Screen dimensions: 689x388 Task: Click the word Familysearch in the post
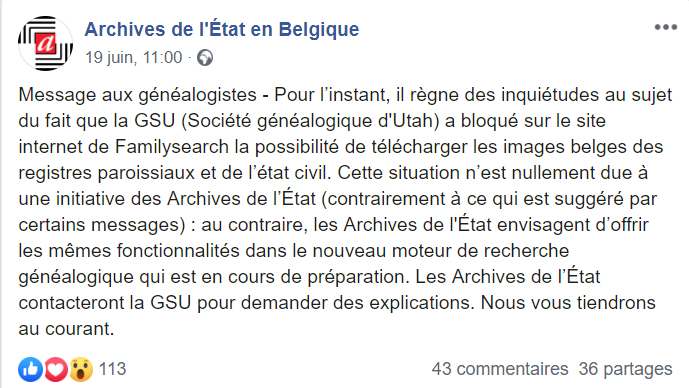[172, 147]
